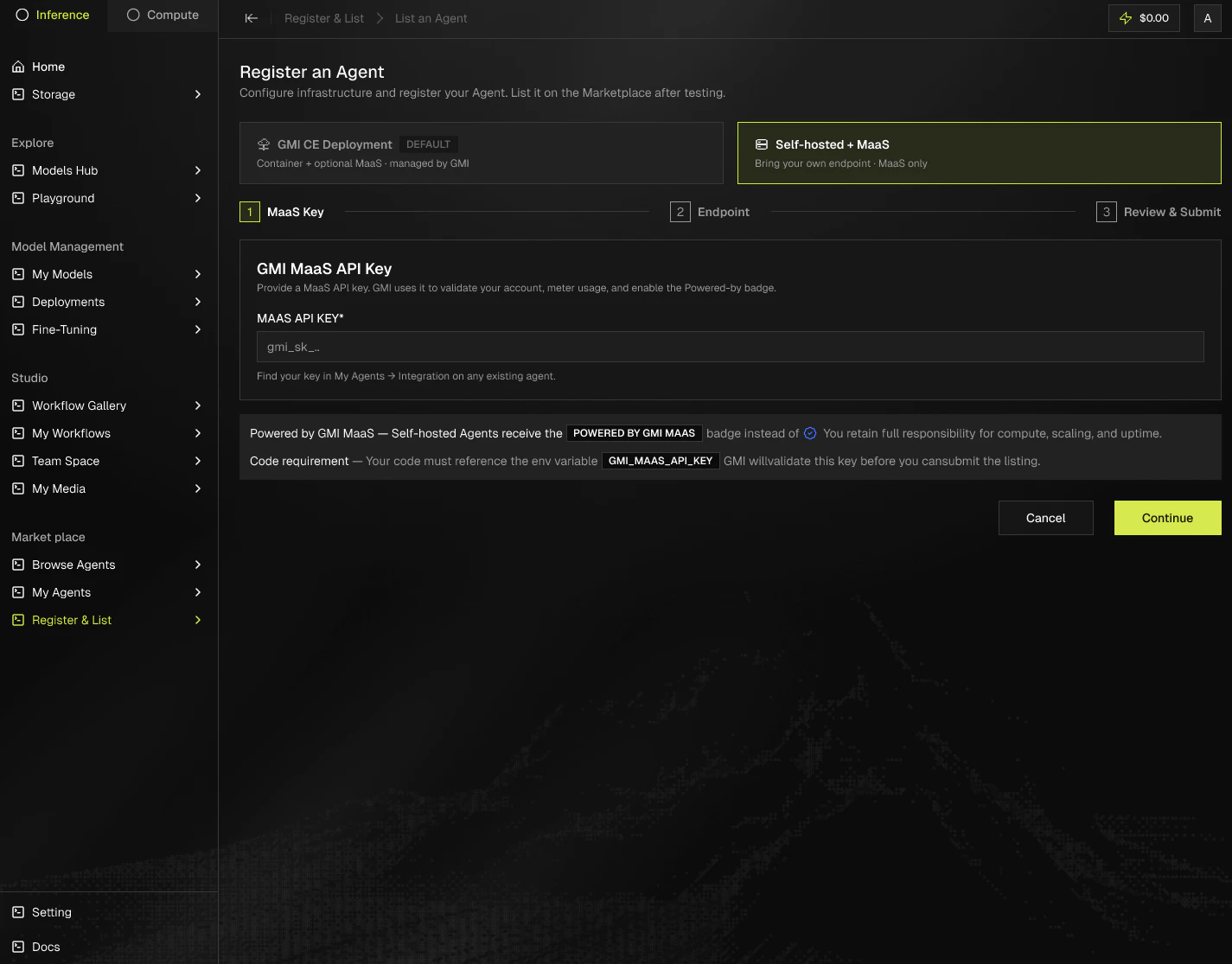Expand the Register & List chevron

point(198,620)
